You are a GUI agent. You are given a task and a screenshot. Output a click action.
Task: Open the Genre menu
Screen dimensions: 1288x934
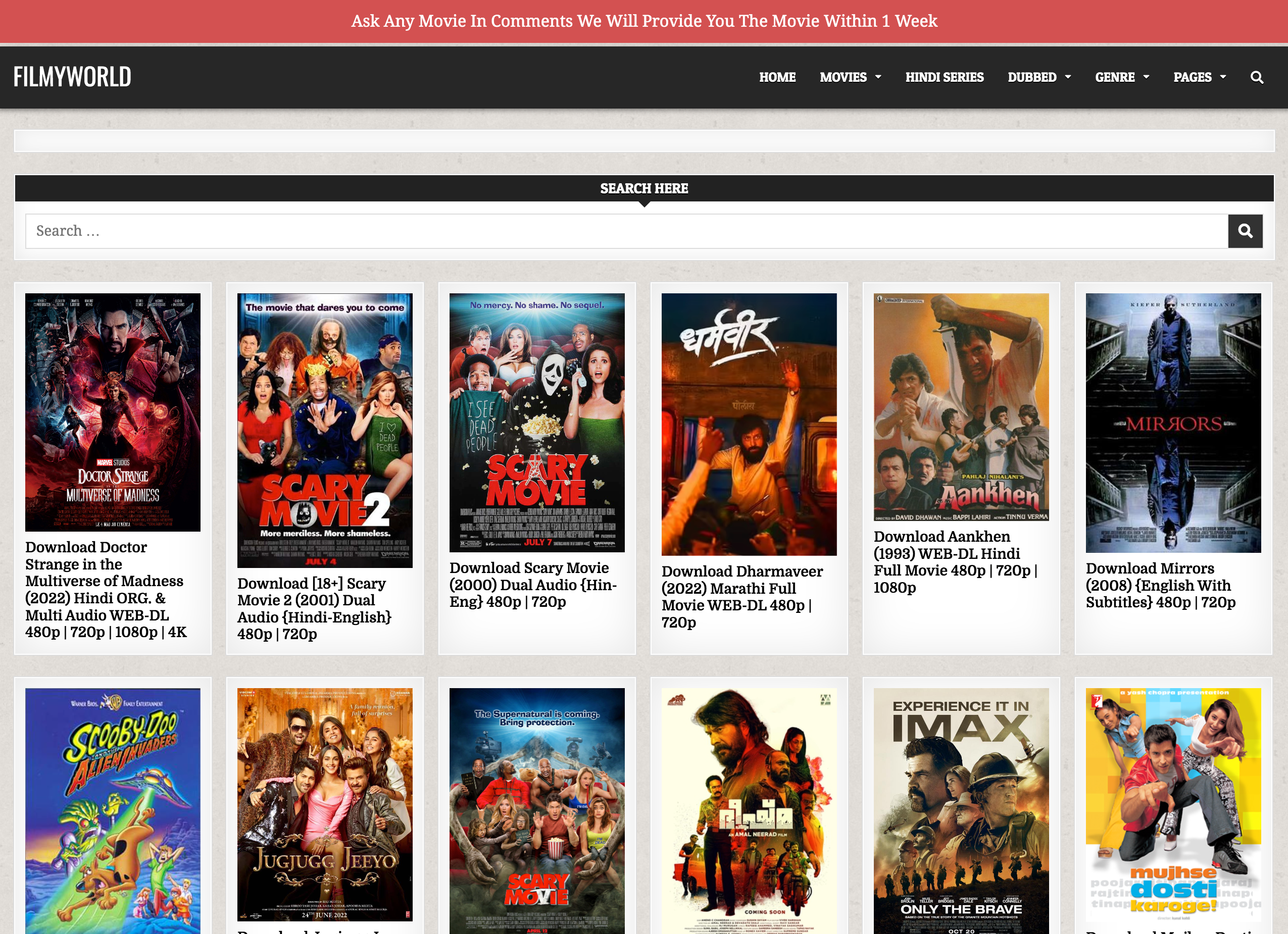(x=1114, y=77)
